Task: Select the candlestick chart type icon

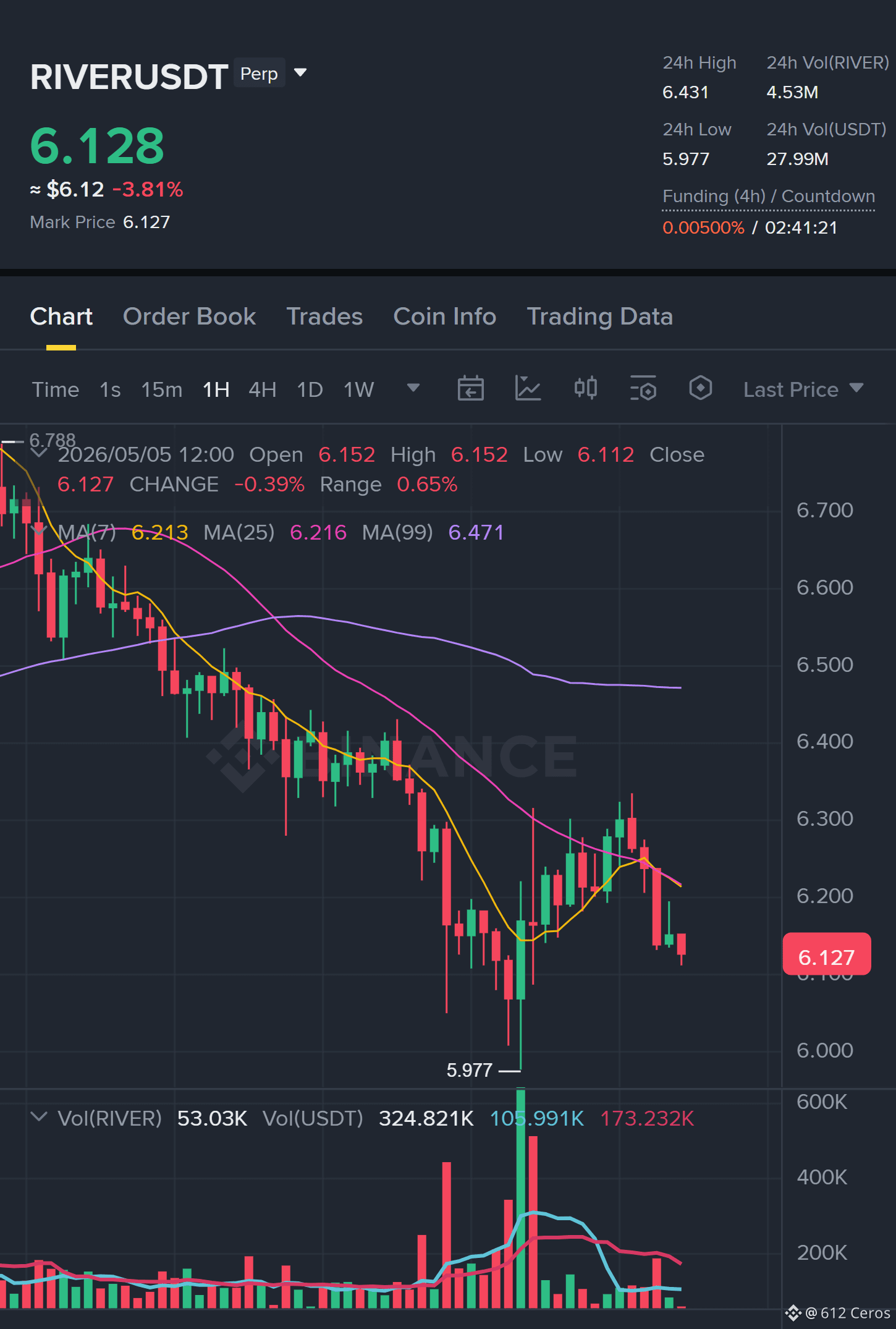Action: tap(585, 388)
